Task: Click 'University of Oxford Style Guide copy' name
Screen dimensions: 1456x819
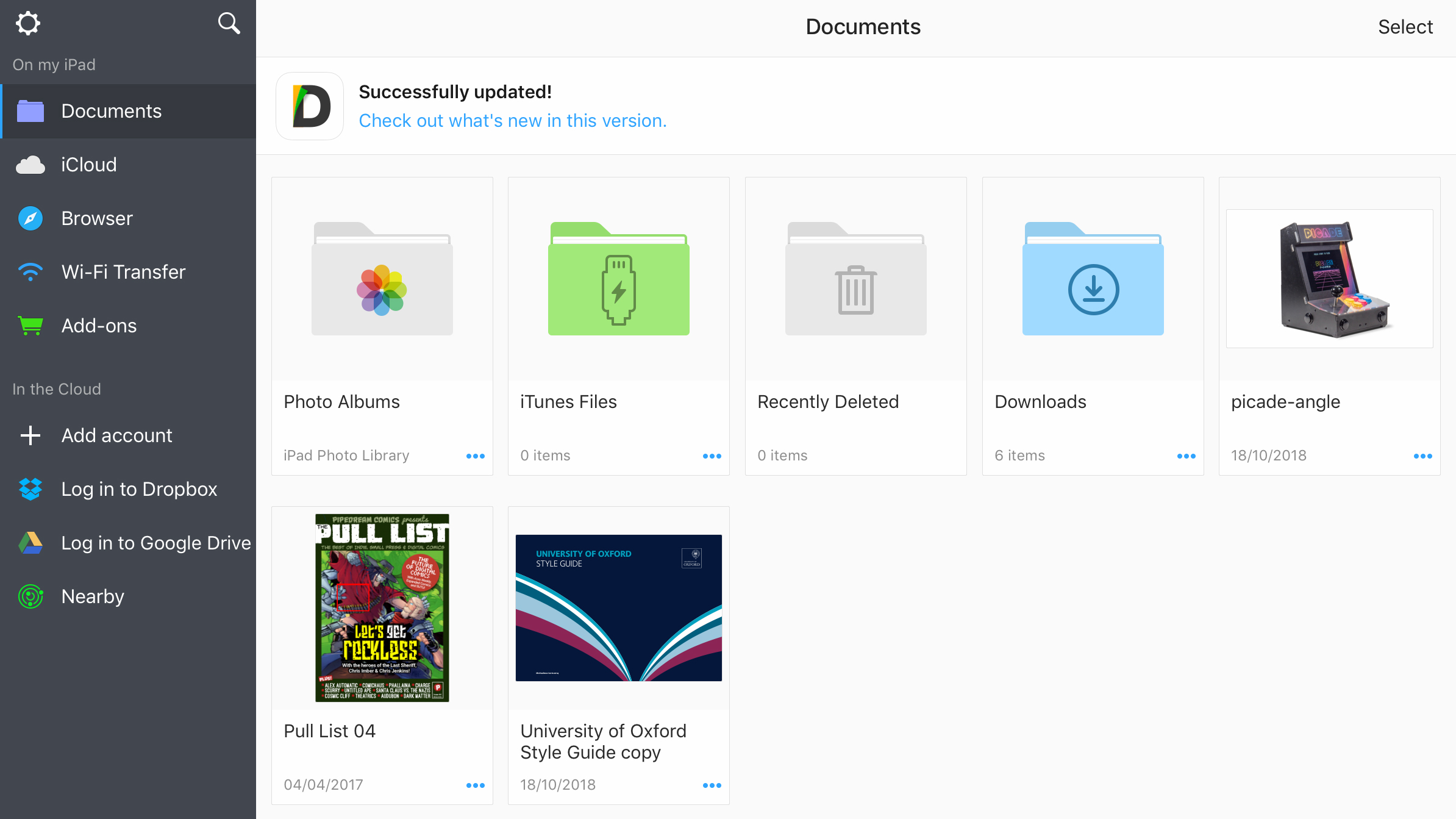Action: pyautogui.click(x=604, y=742)
